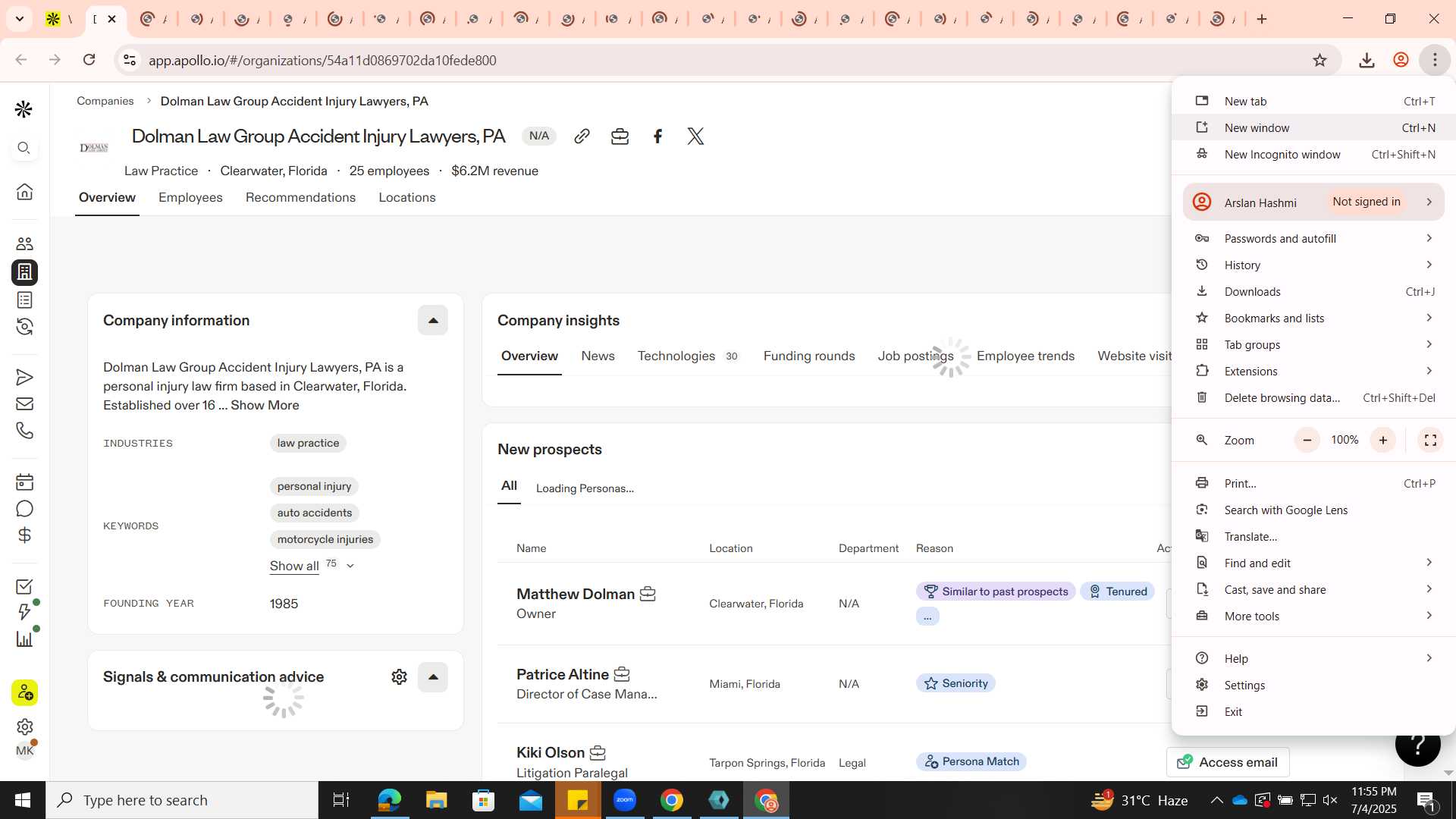The image size is (1456, 819).
Task: Open File Explorer from the taskbar
Action: (x=436, y=800)
